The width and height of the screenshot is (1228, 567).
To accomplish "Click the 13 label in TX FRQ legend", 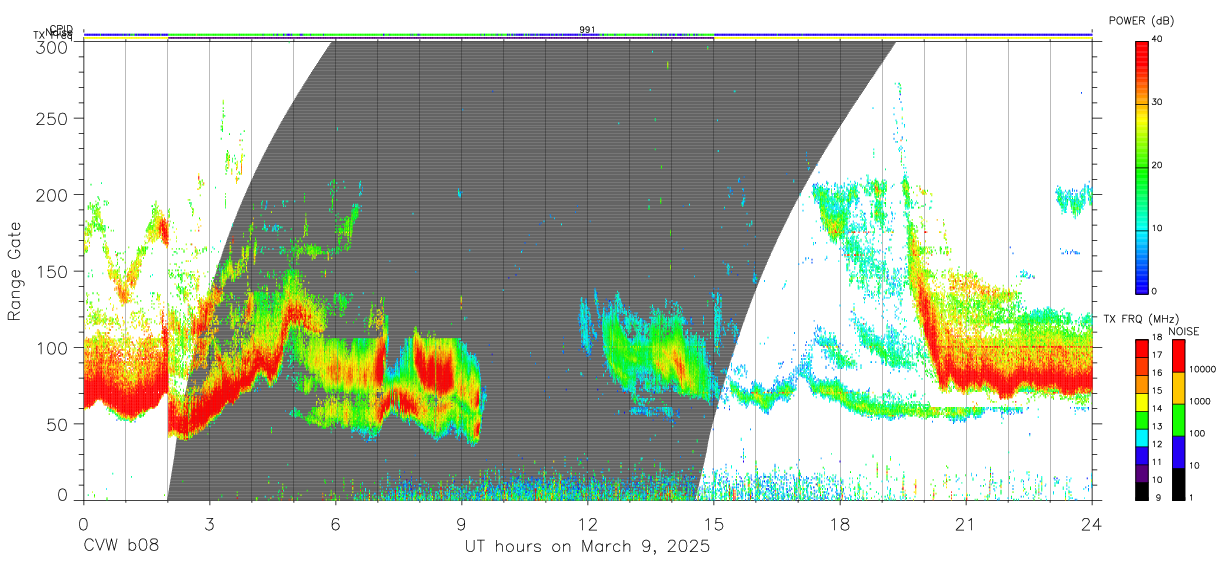I will (1157, 426).
